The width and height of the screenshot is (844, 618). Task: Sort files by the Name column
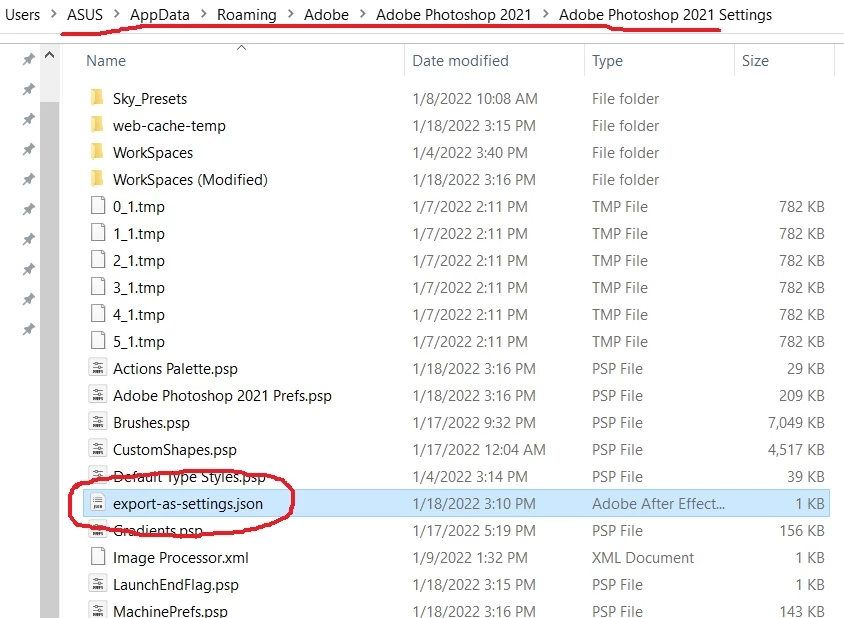[106, 61]
